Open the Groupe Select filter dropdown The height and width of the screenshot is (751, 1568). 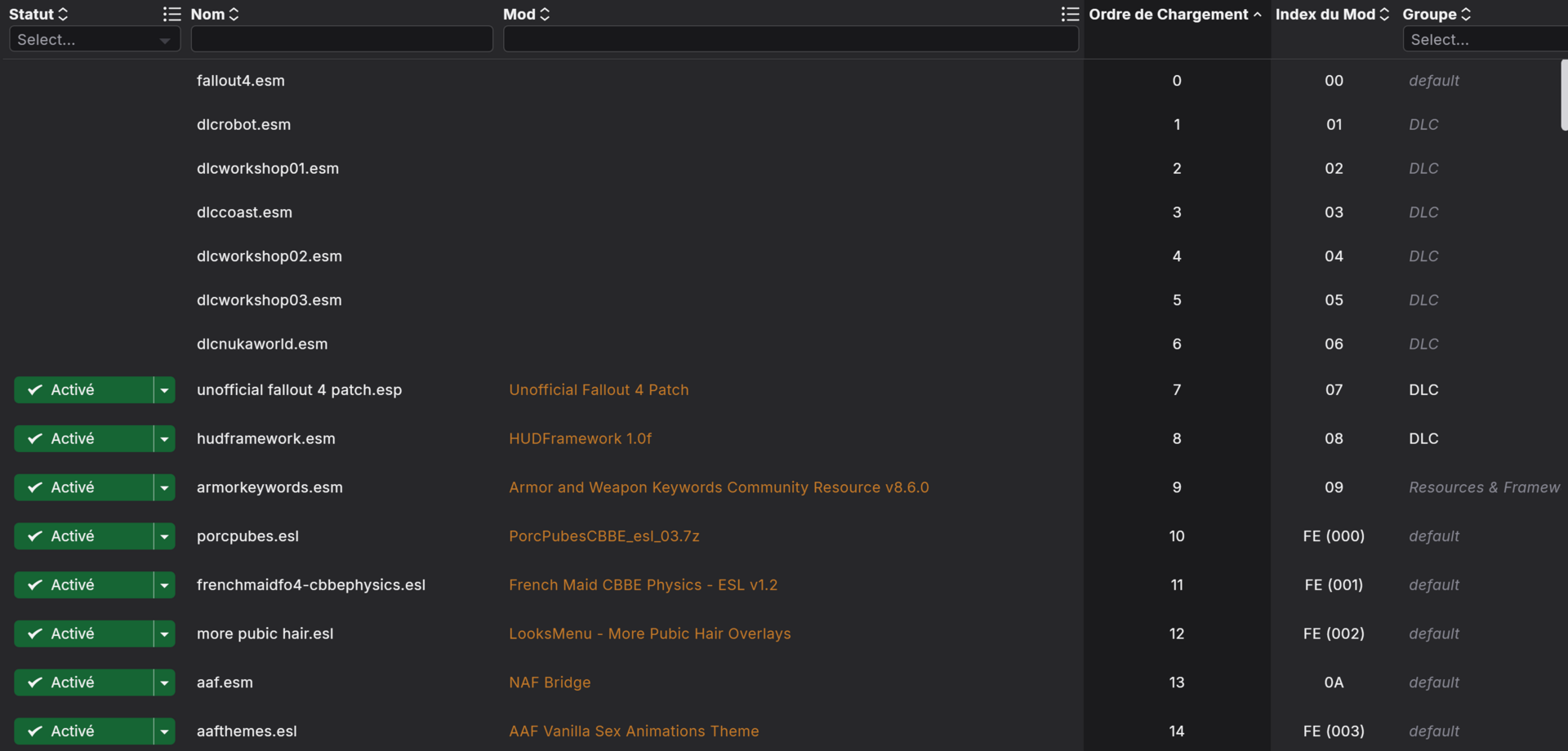[1485, 39]
